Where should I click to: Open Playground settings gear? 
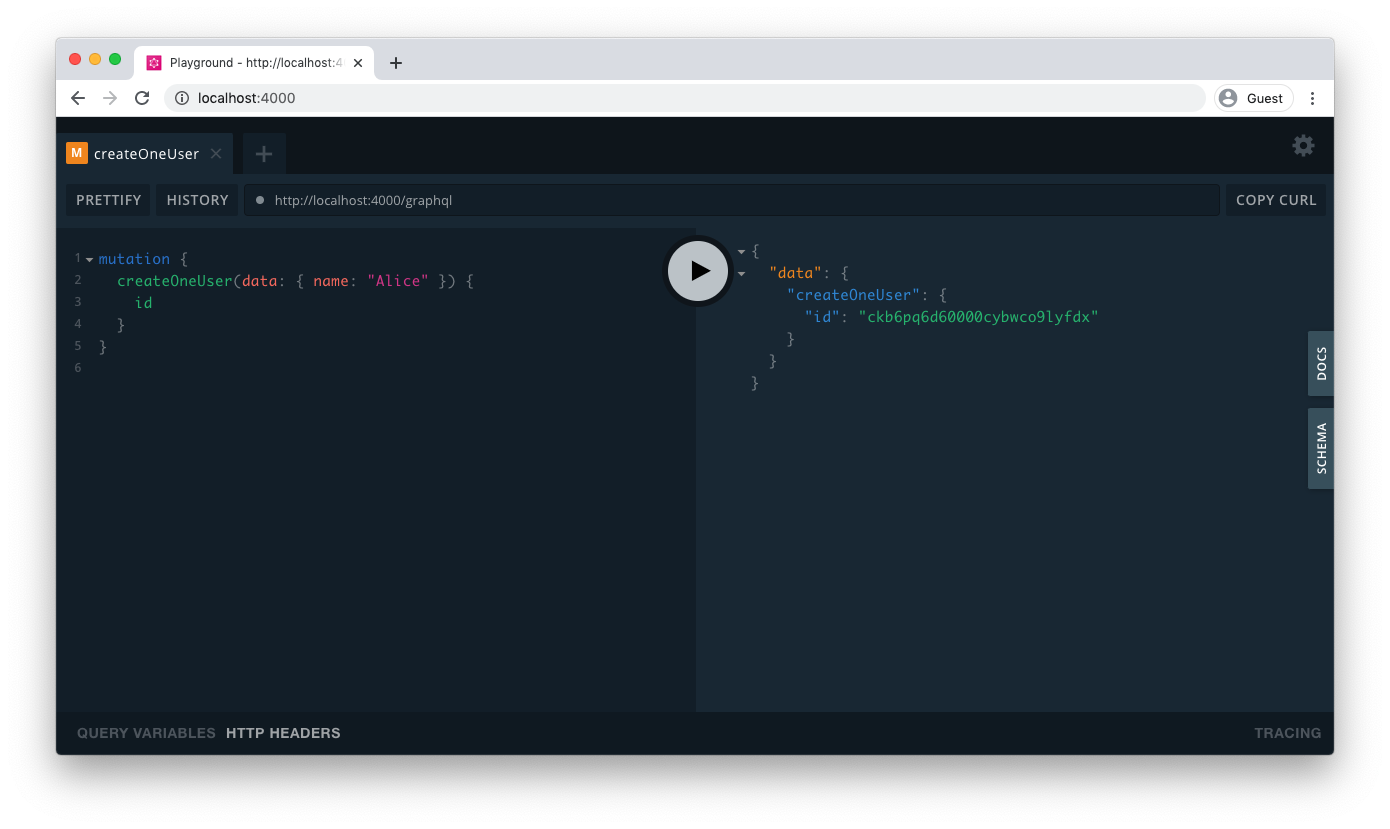tap(1303, 145)
